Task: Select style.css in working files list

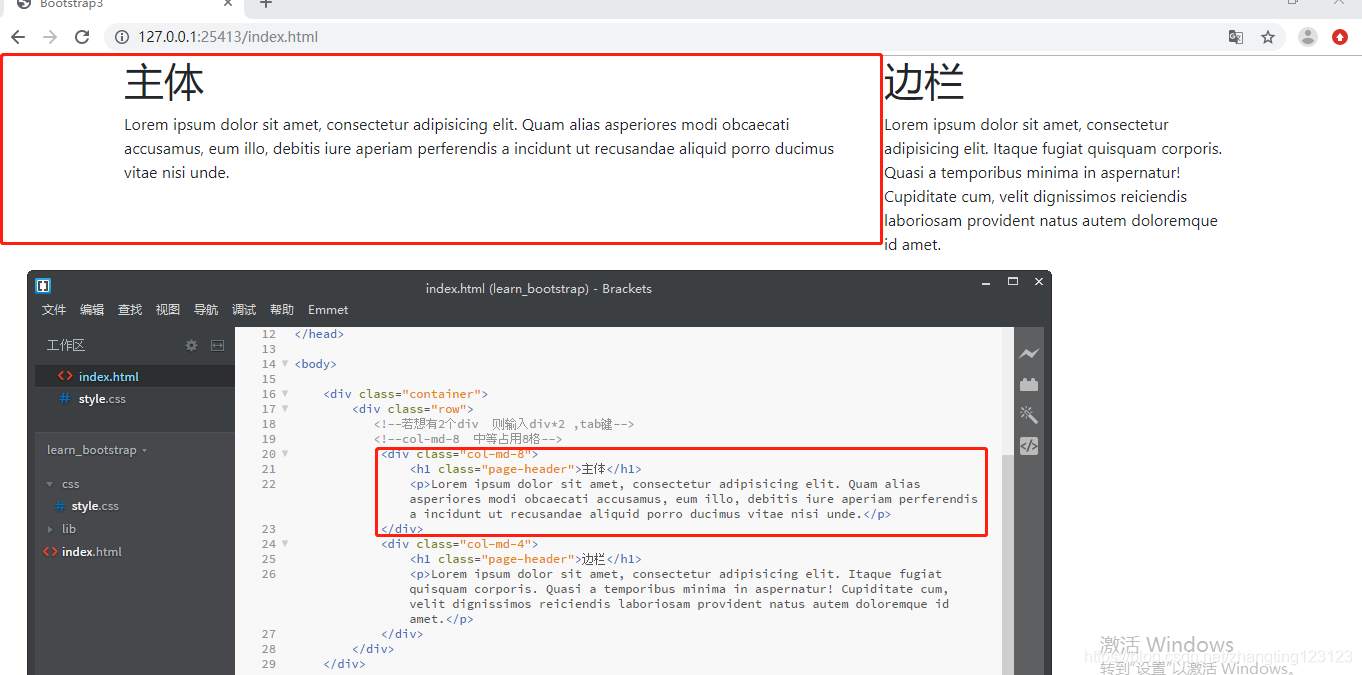Action: click(x=135, y=399)
